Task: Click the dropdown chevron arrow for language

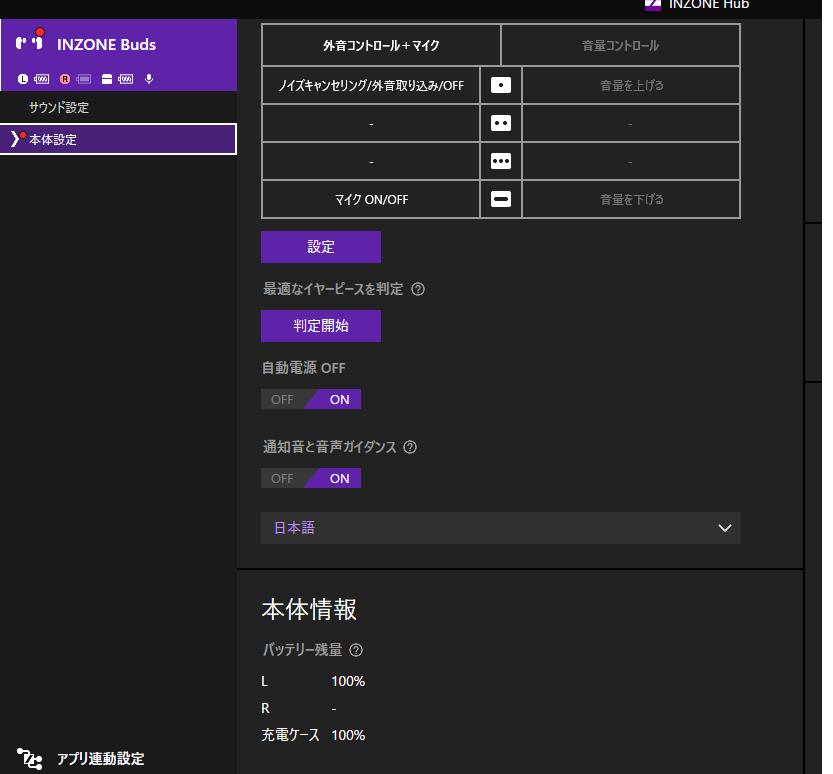Action: click(725, 528)
